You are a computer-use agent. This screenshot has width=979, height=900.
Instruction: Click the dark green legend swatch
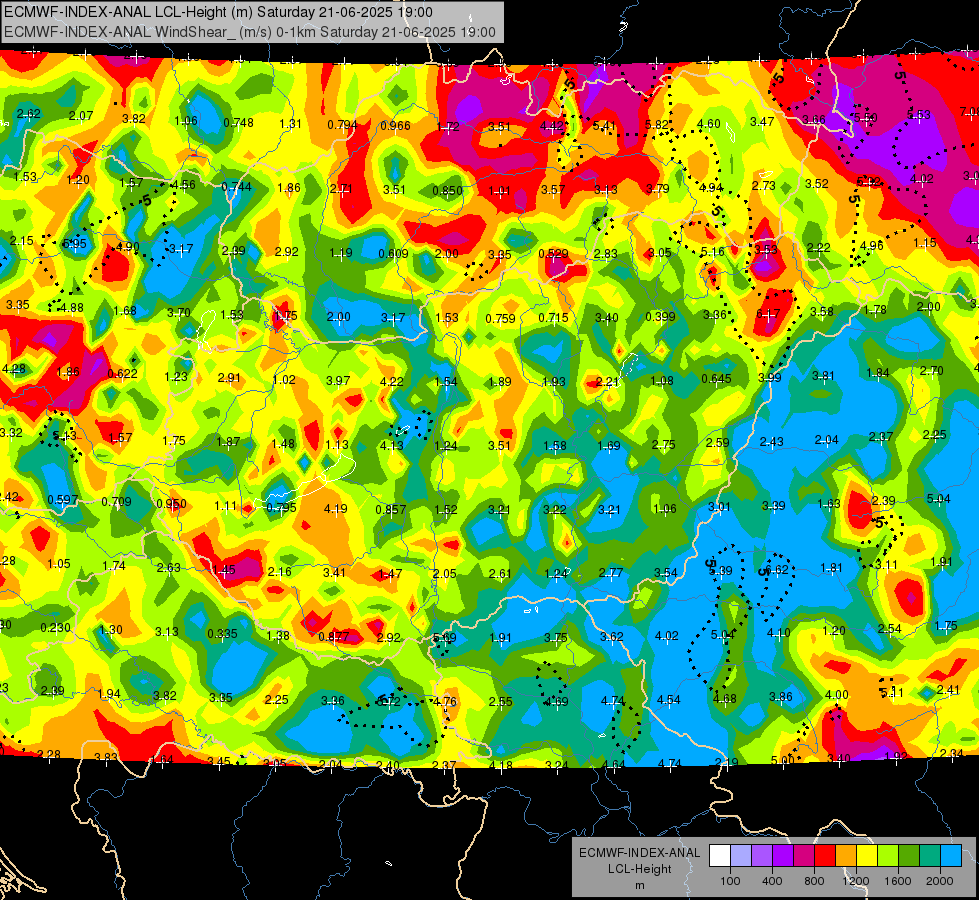910,855
